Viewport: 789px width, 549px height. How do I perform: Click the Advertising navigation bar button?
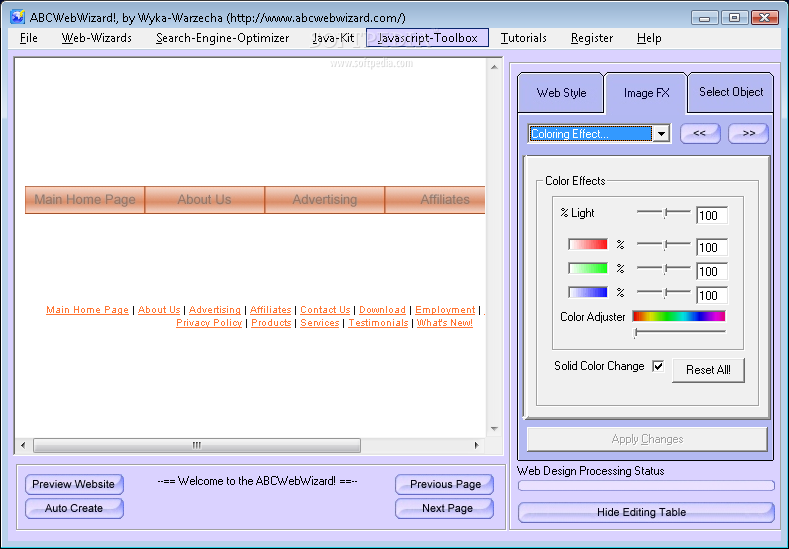(325, 200)
